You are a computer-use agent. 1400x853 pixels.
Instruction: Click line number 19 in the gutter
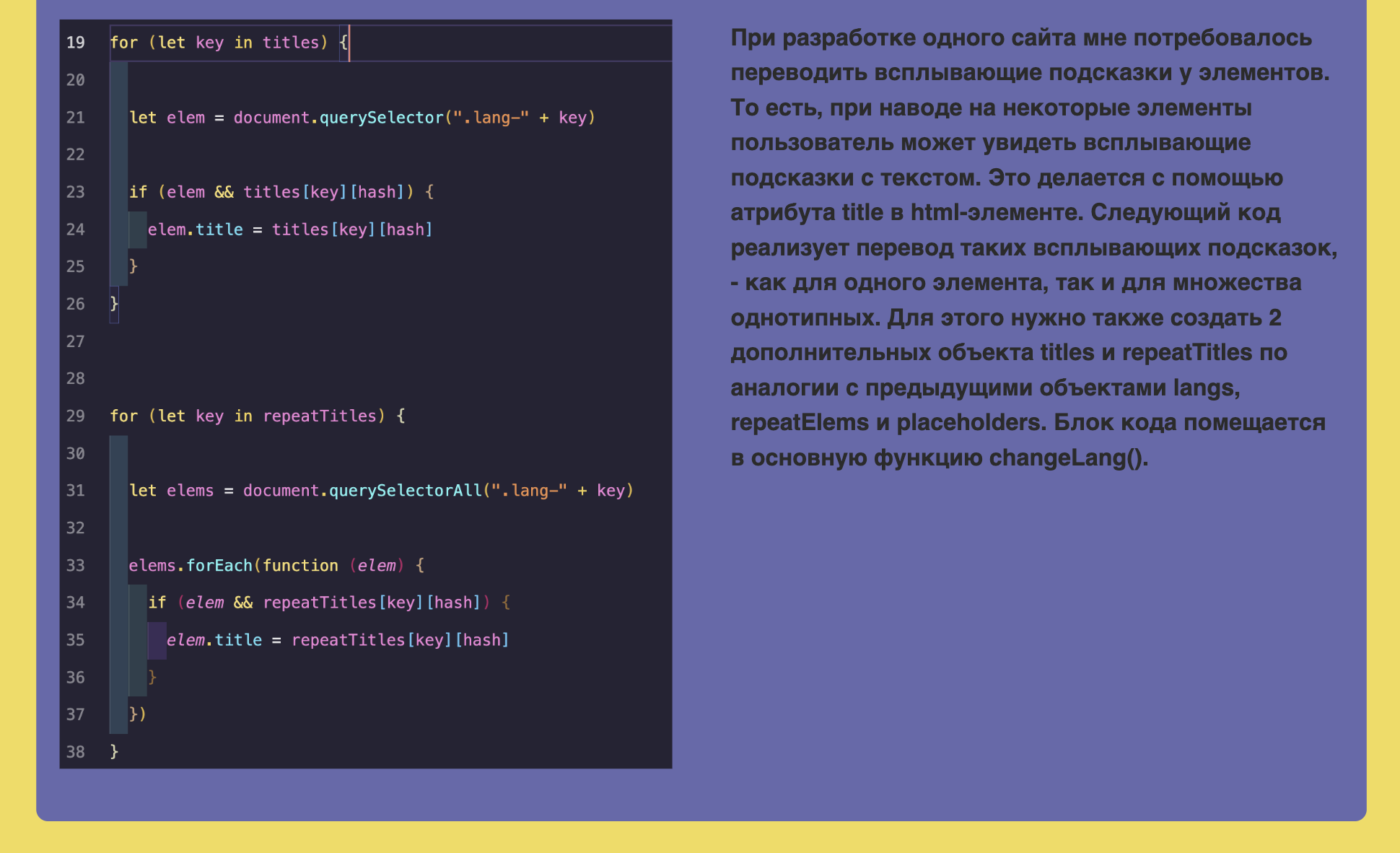(76, 43)
